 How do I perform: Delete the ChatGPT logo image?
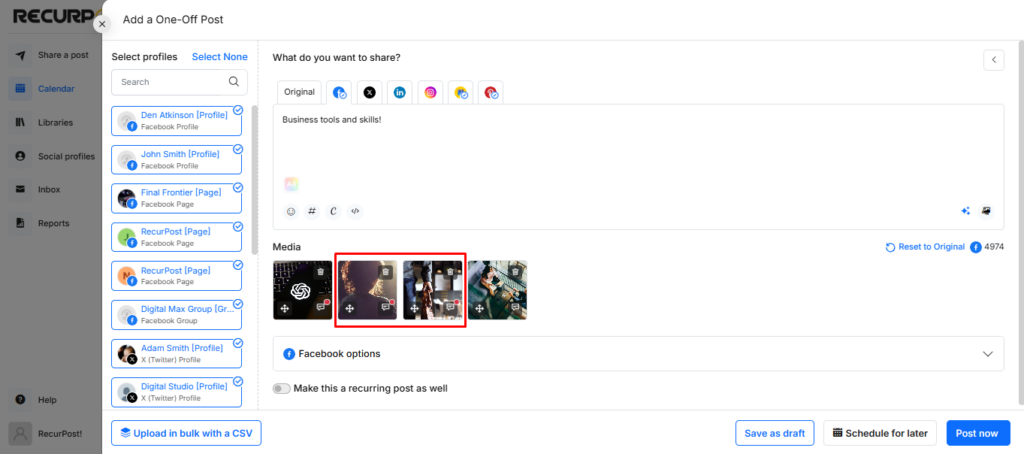coord(320,272)
